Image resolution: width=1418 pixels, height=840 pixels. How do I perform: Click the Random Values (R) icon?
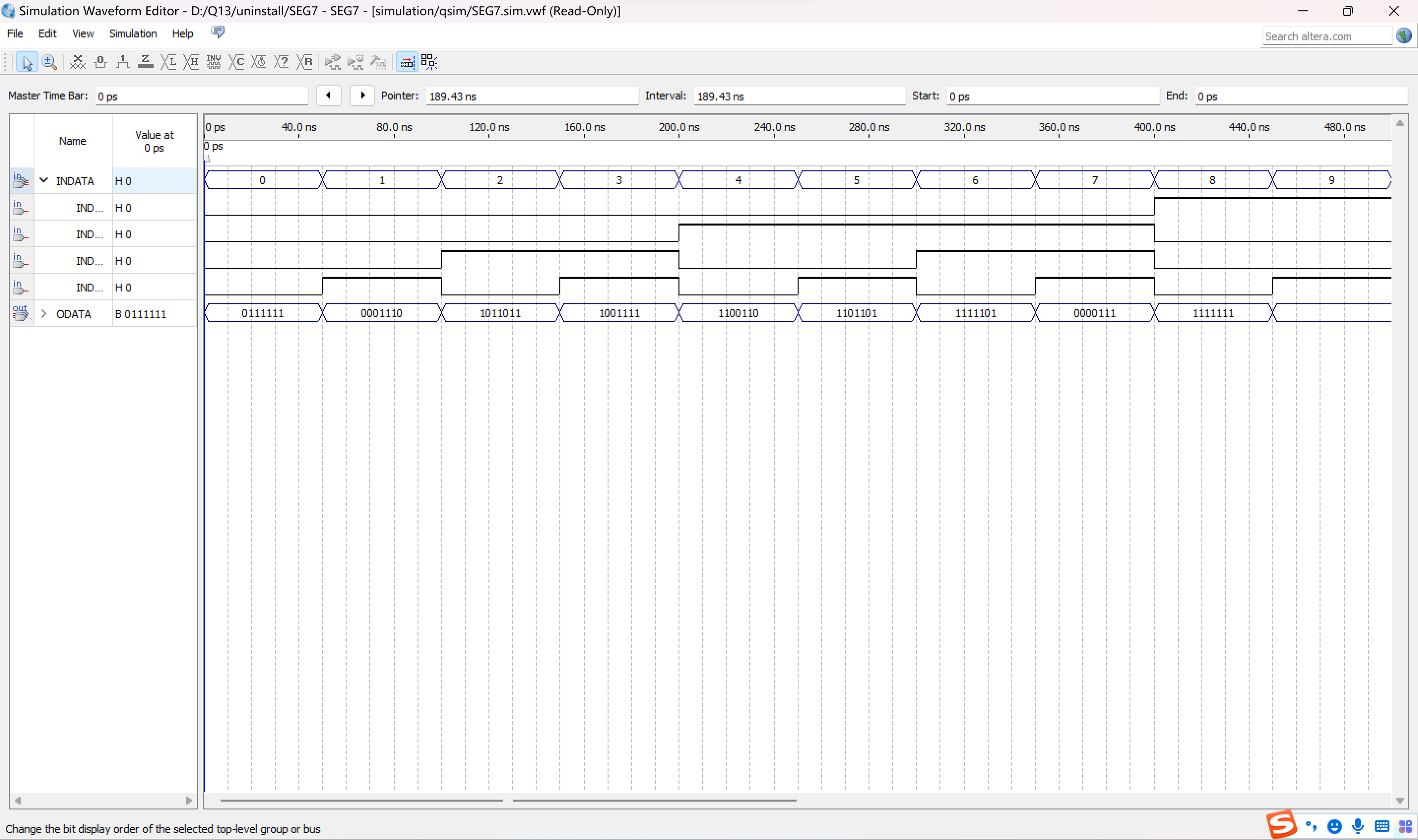point(305,62)
